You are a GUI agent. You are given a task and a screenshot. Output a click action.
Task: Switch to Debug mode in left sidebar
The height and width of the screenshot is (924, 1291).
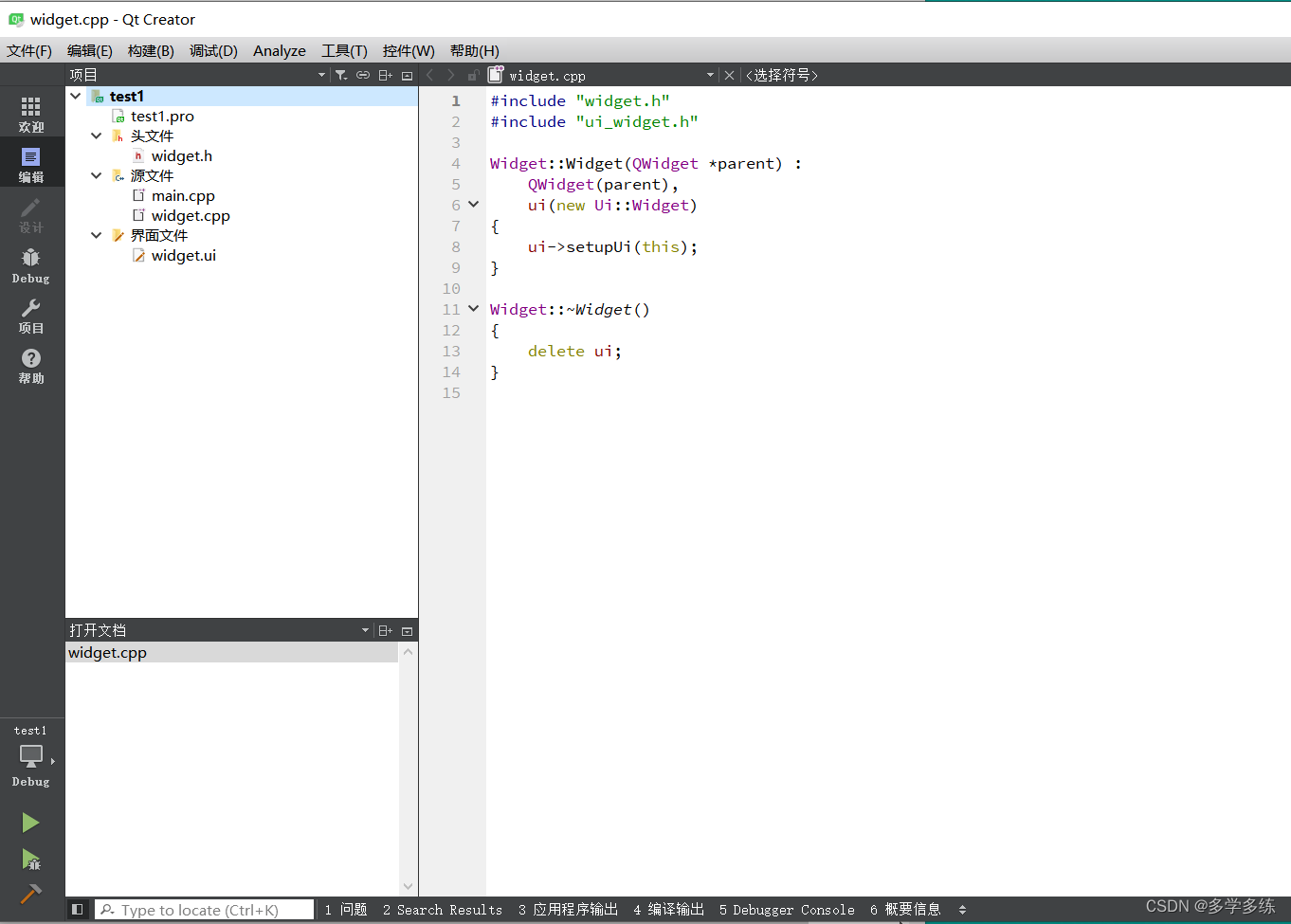pyautogui.click(x=31, y=265)
